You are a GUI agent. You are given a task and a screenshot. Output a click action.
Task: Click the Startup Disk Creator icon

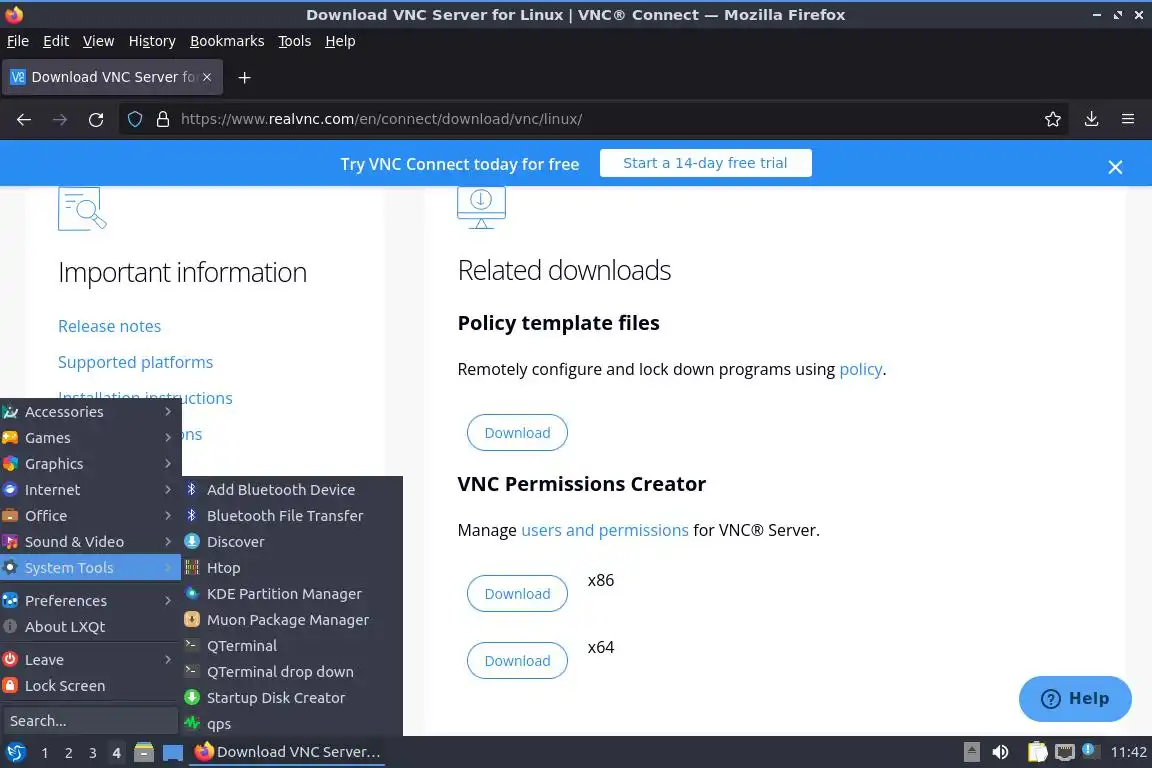tap(192, 697)
